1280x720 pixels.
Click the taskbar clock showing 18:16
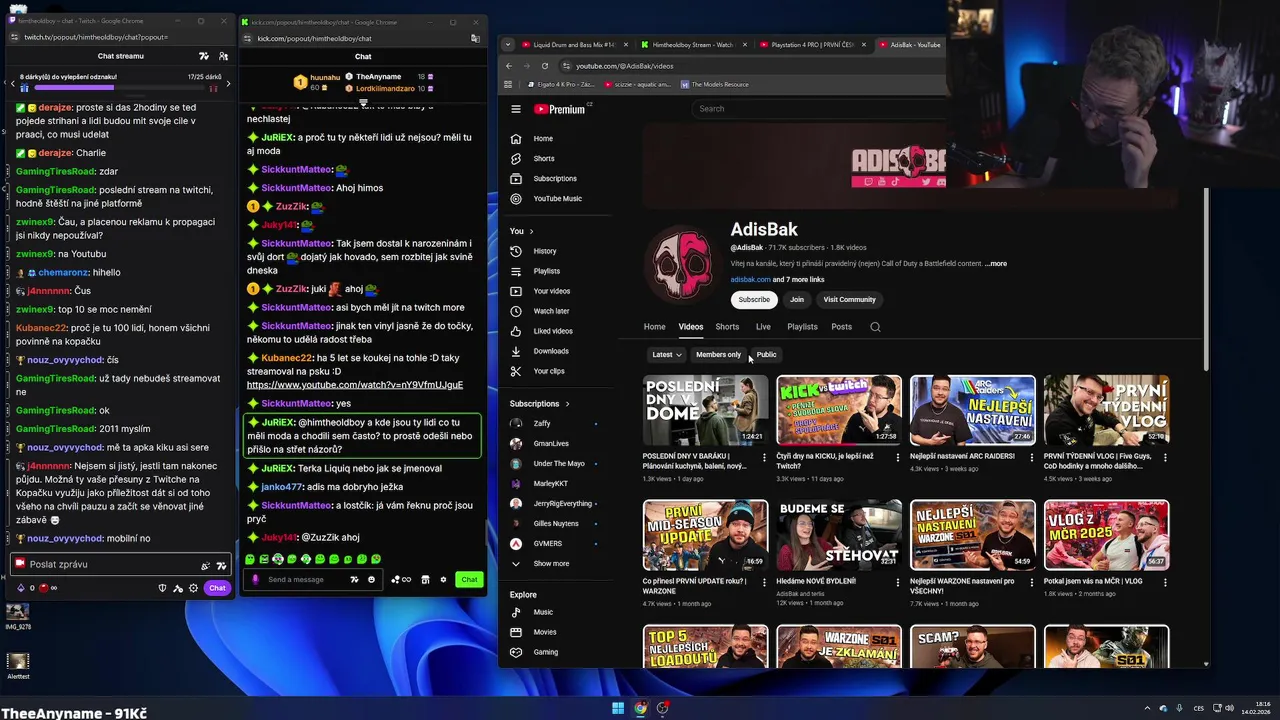point(1254,708)
